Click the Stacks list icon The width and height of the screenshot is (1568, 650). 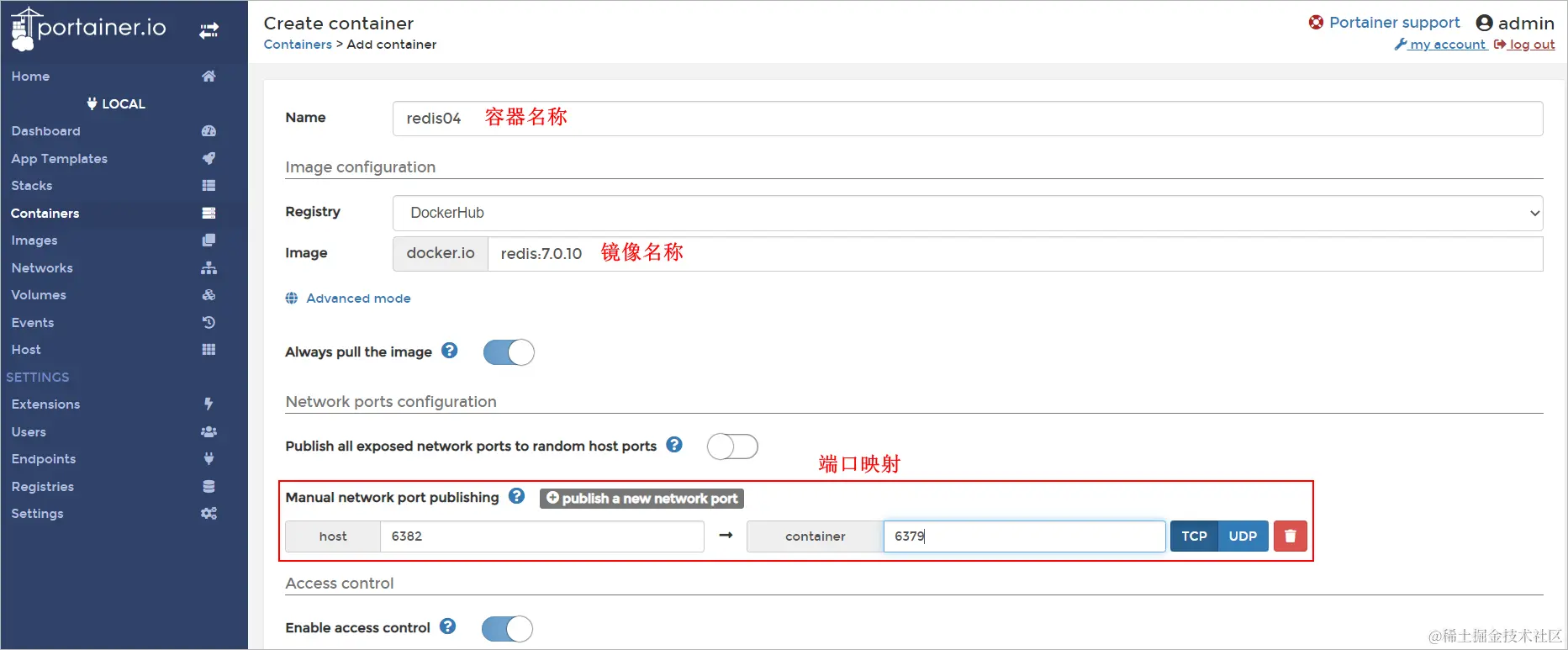tap(209, 186)
